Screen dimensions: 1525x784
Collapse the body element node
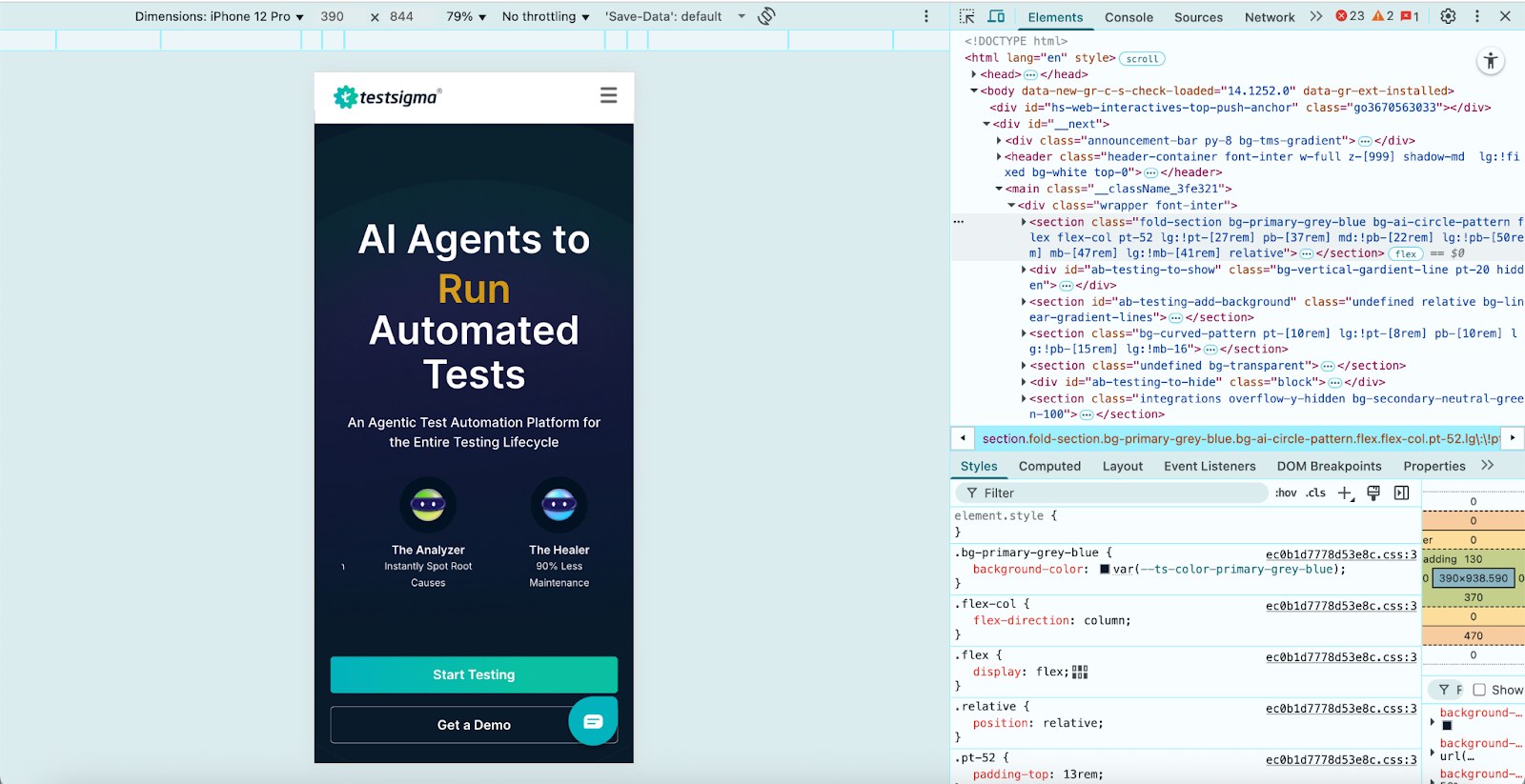(x=973, y=91)
